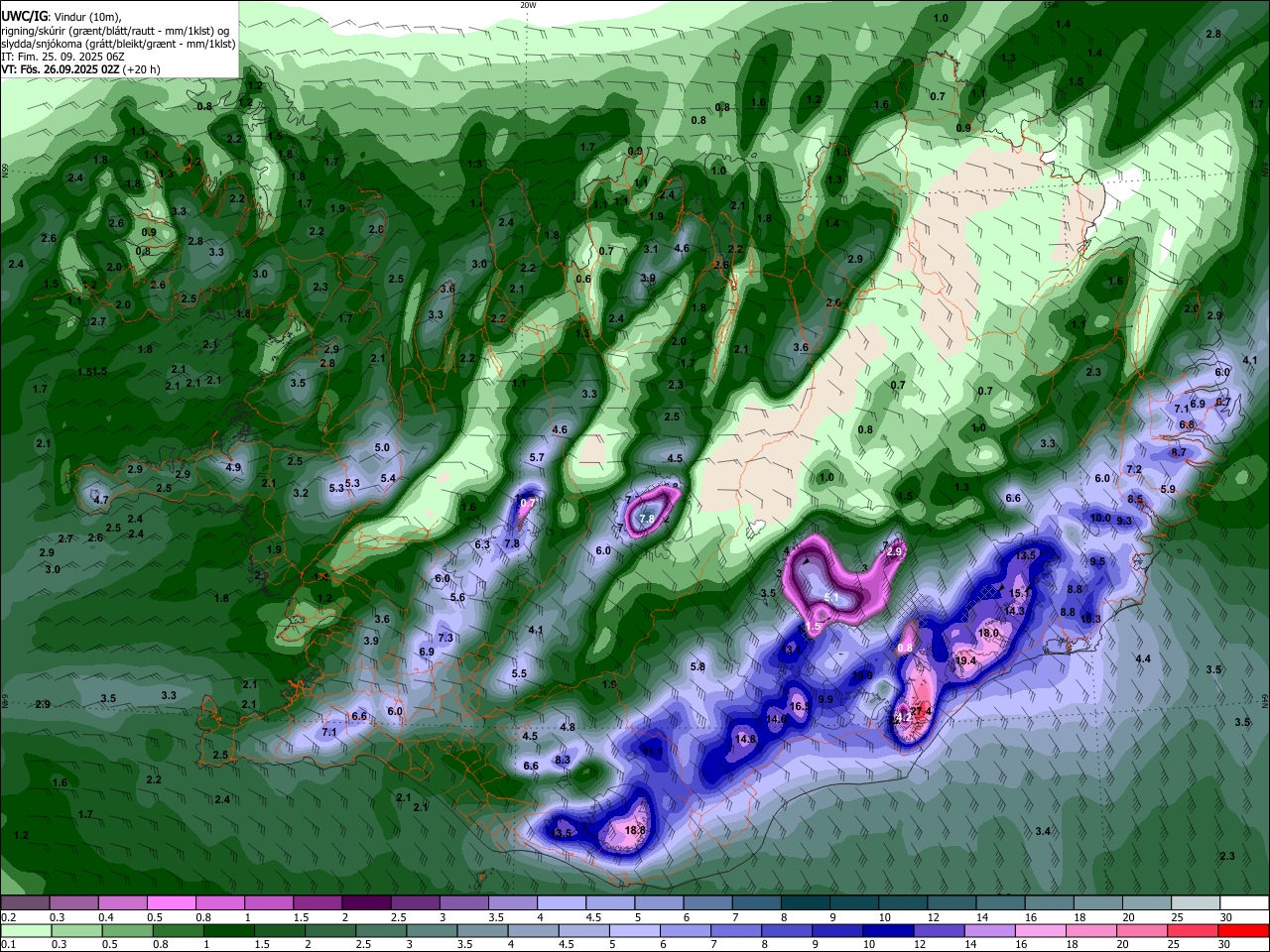Click the 20W longitude label at the top
This screenshot has width=1270, height=952.
527,5
